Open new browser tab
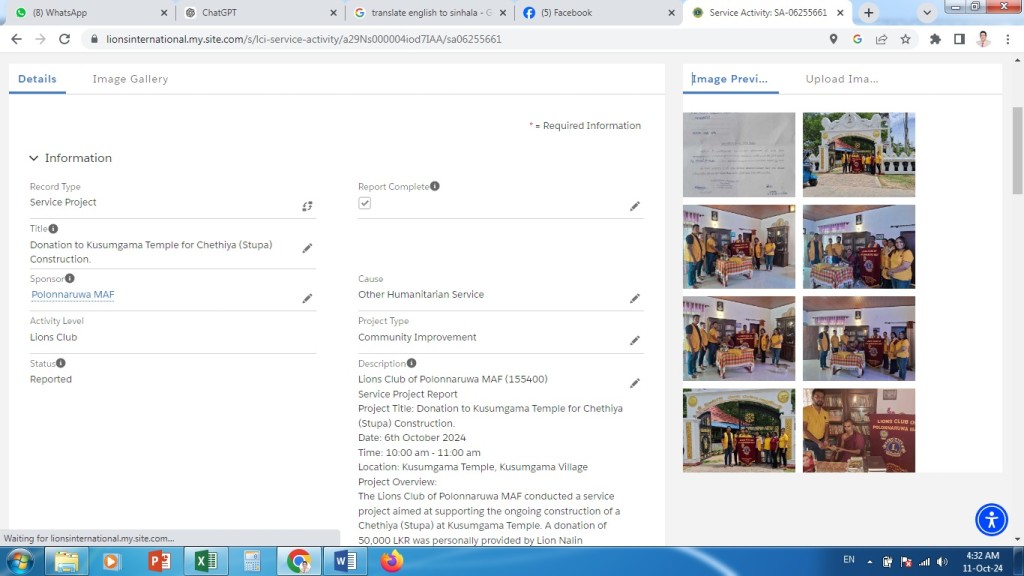 pos(869,12)
